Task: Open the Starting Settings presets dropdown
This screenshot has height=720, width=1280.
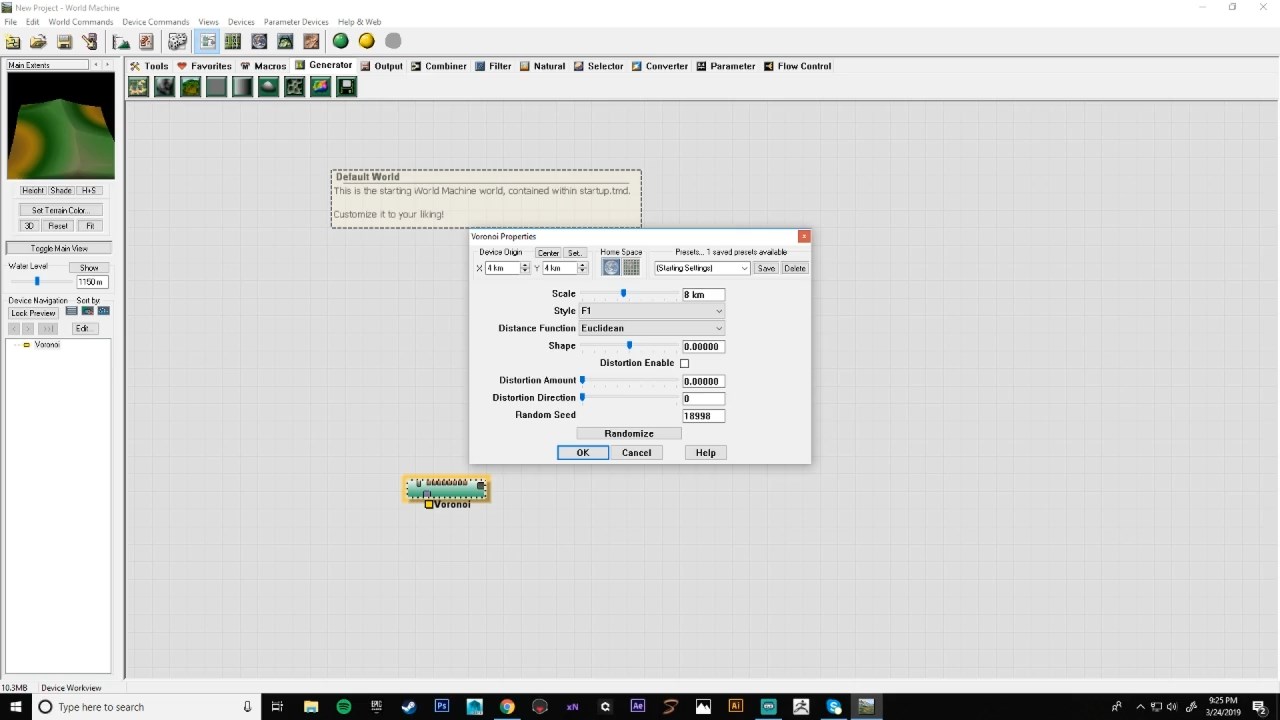Action: point(702,268)
